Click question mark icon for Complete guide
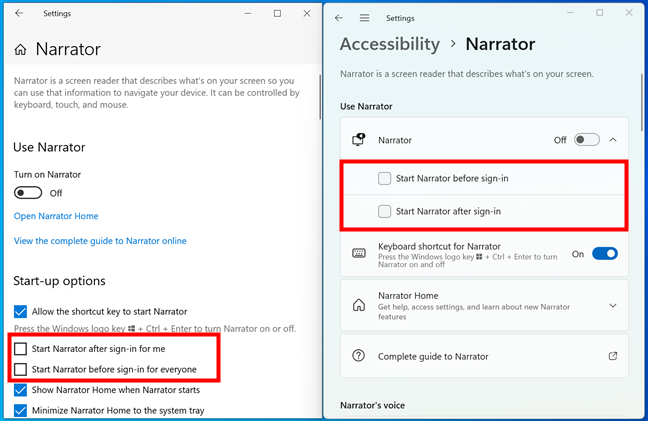The width and height of the screenshot is (648, 421). (x=358, y=356)
